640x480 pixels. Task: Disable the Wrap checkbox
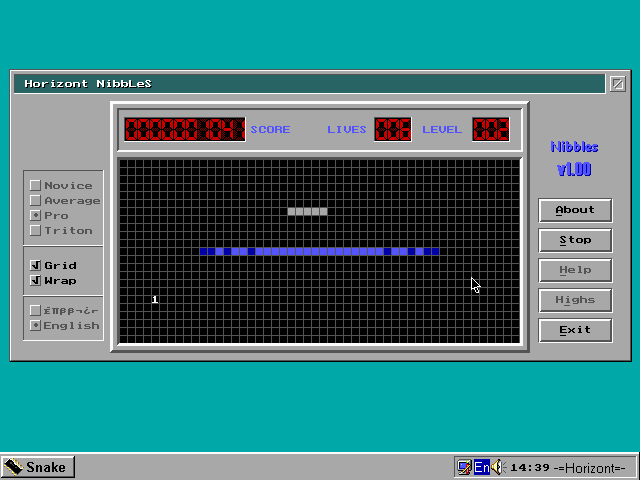[36, 281]
